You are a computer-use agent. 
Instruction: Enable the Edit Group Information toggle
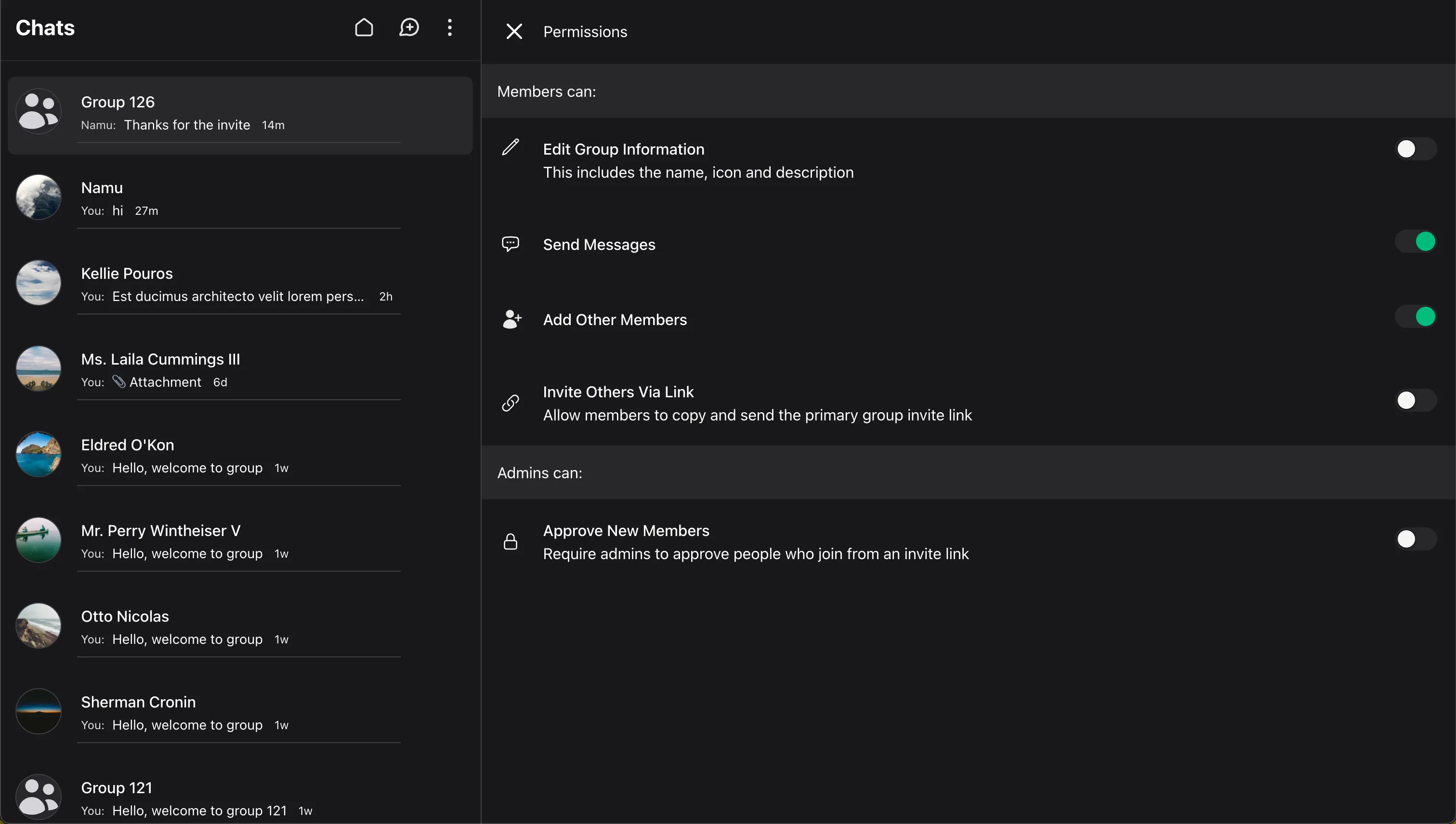pos(1415,149)
